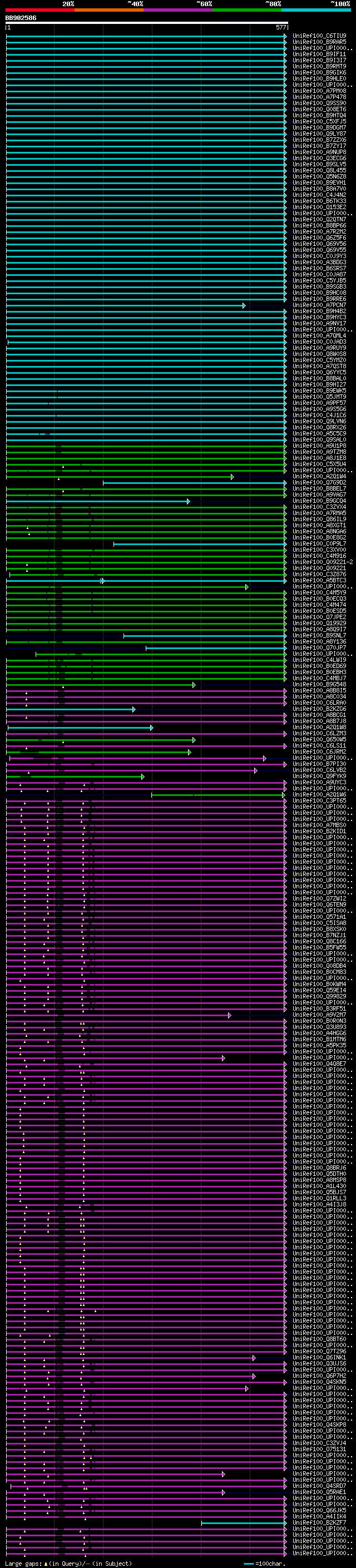Select the UniRef100_B2KZF7 label
This screenshot has height=1568, width=356.
[x=319, y=1522]
